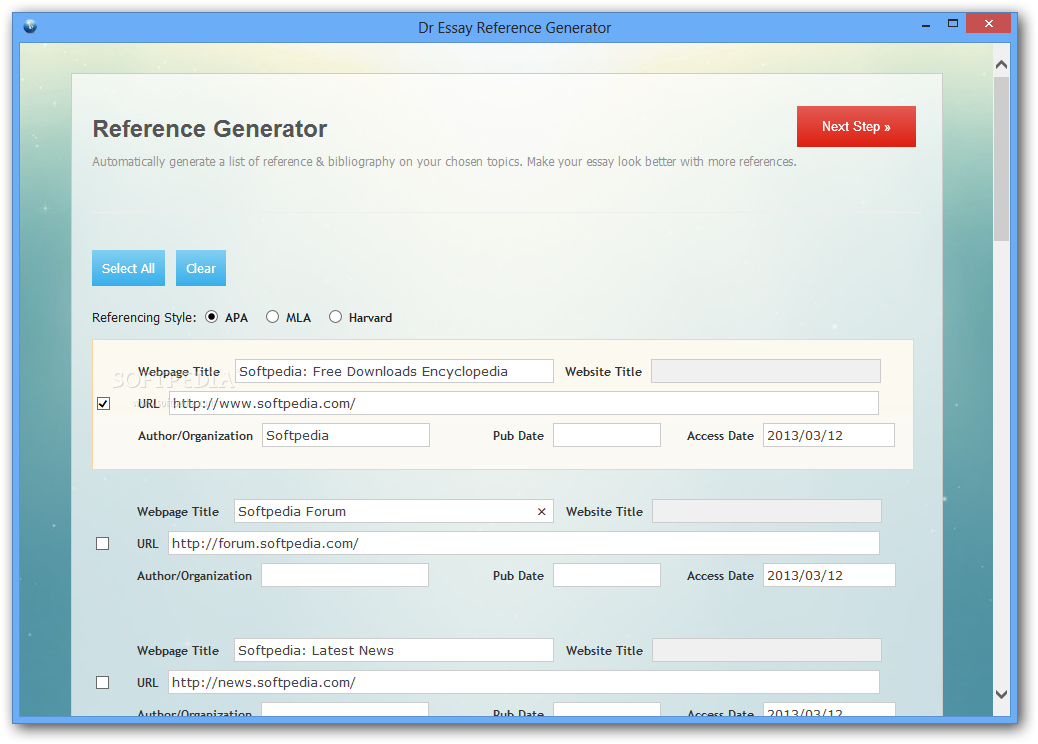Clear the Softpedia Forum title with the X
The image size is (1038, 744).
click(542, 512)
